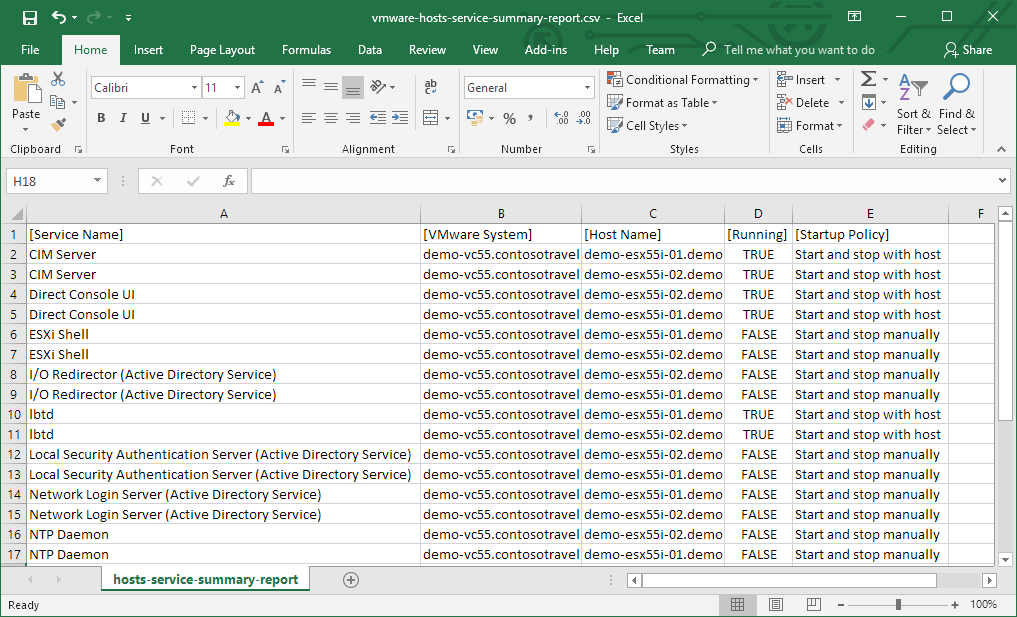Open the number format General dropdown
Image resolution: width=1017 pixels, height=617 pixels.
pos(587,88)
